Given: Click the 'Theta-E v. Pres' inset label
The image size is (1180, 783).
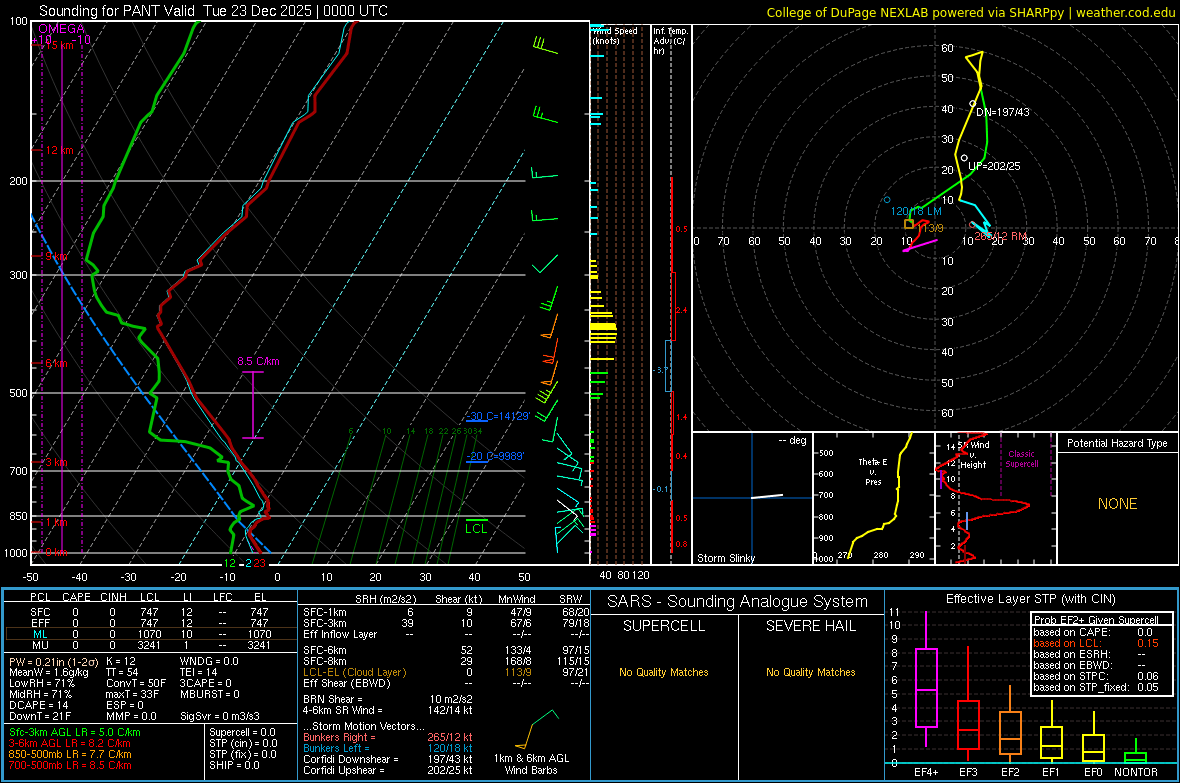Looking at the screenshot, I should pyautogui.click(x=873, y=472).
